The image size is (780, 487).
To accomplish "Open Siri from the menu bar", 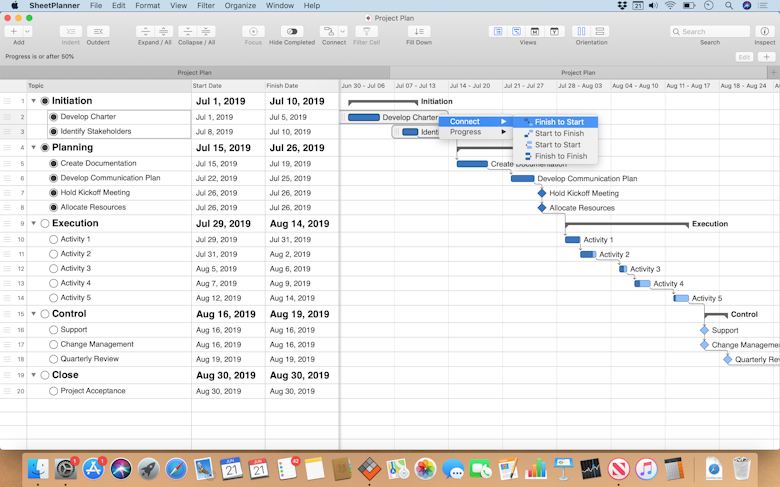I will [746, 5].
